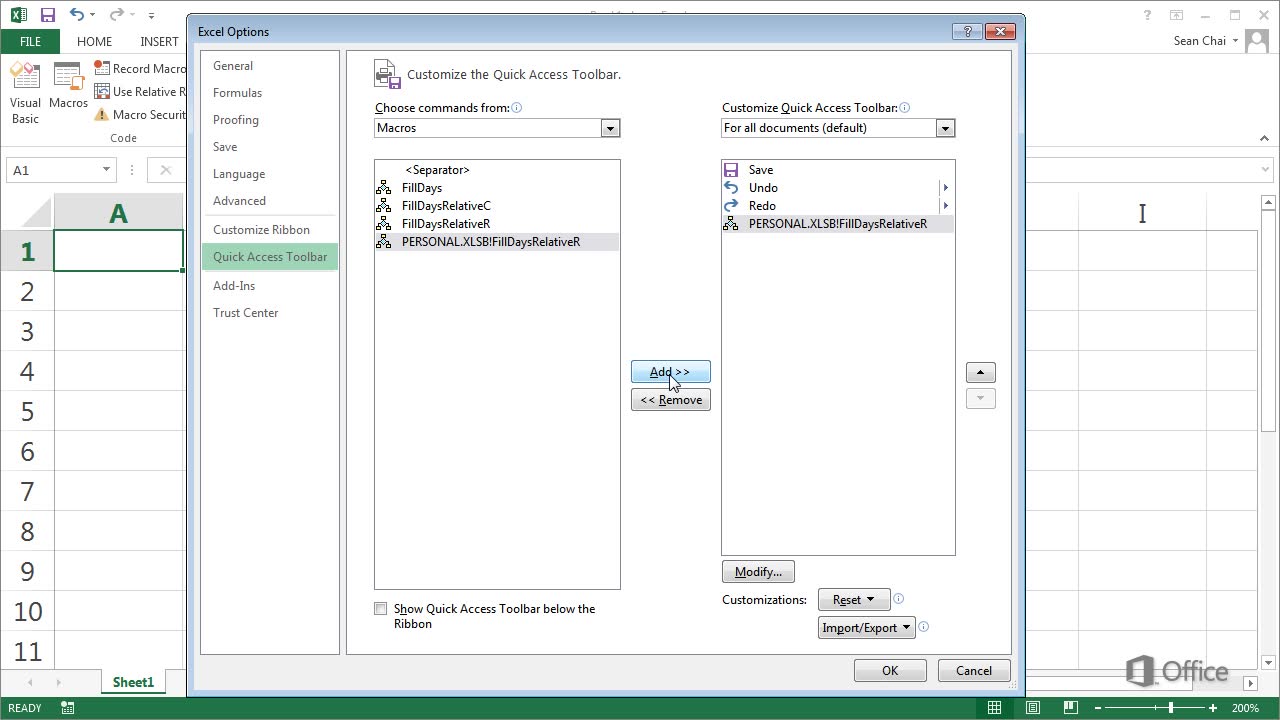Click the Modify... button
1280x720 pixels.
pyautogui.click(x=758, y=572)
